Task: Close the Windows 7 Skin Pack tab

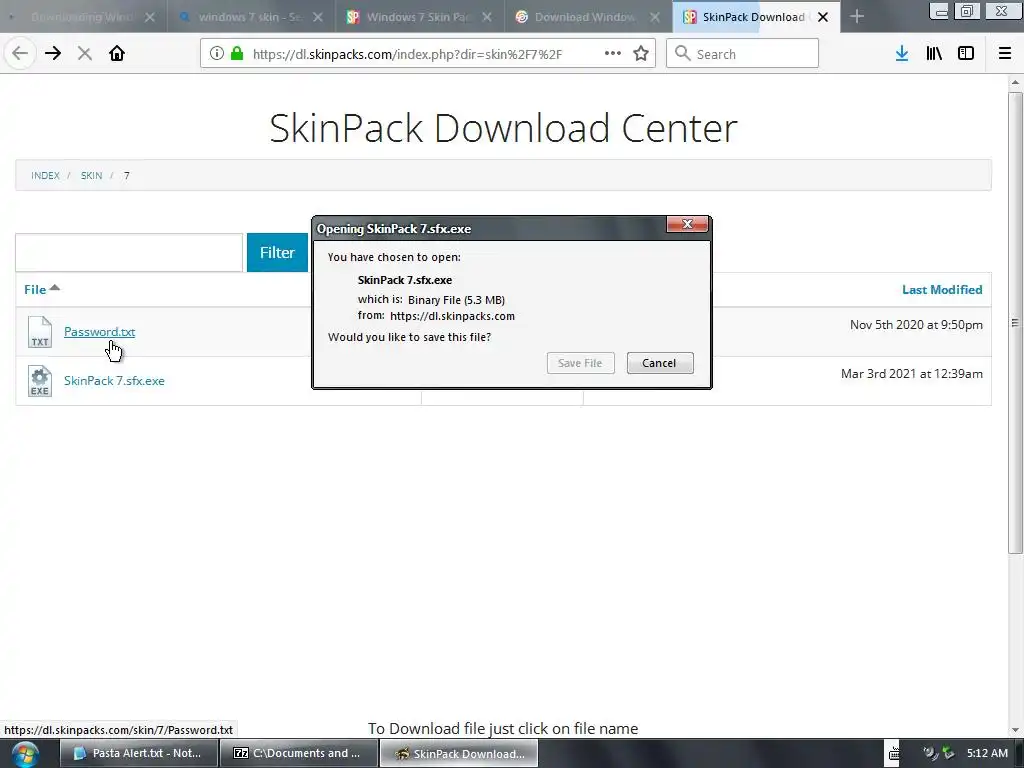Action: point(487,17)
